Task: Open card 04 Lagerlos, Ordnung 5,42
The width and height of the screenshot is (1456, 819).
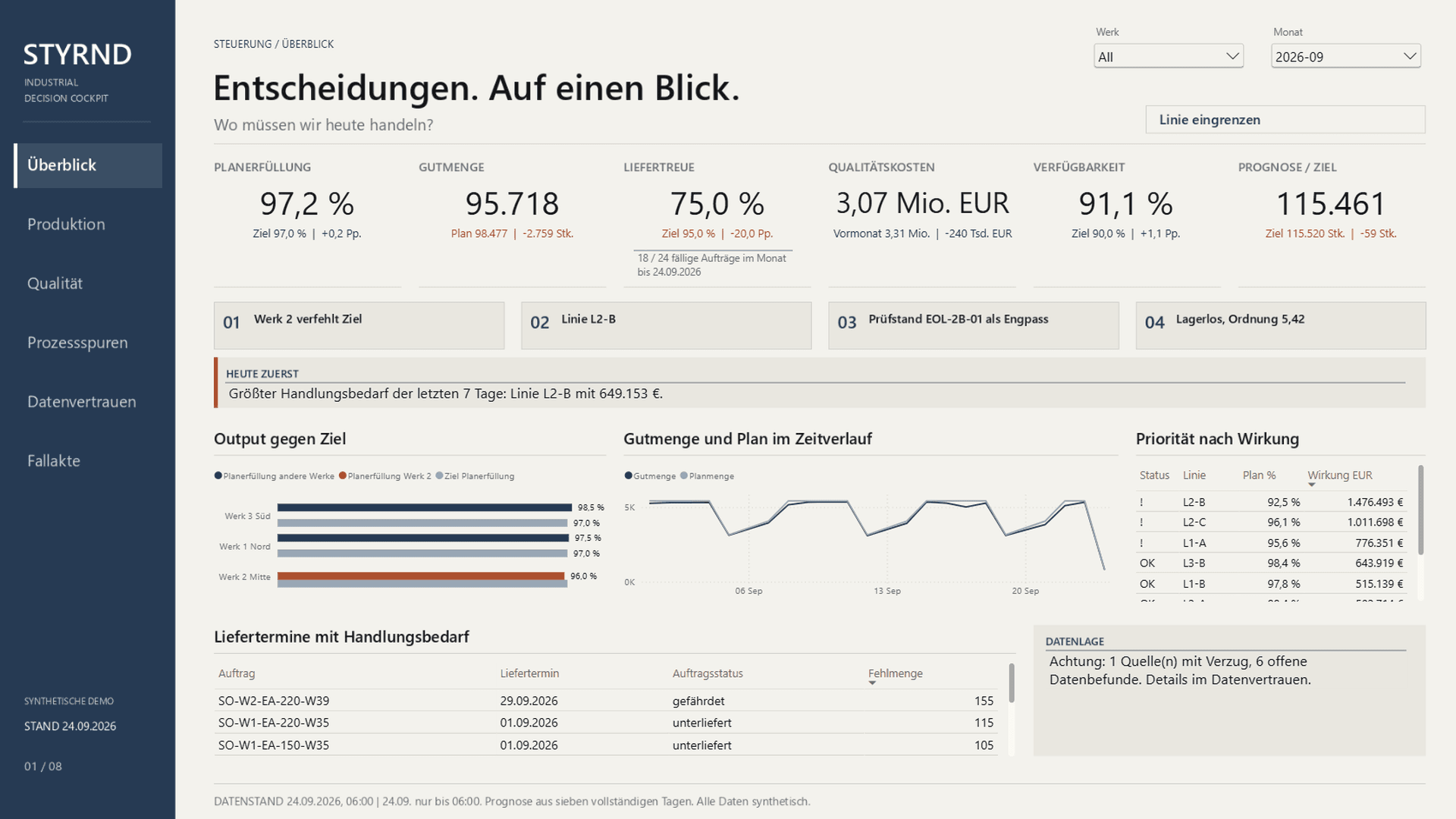Action: (x=1281, y=326)
